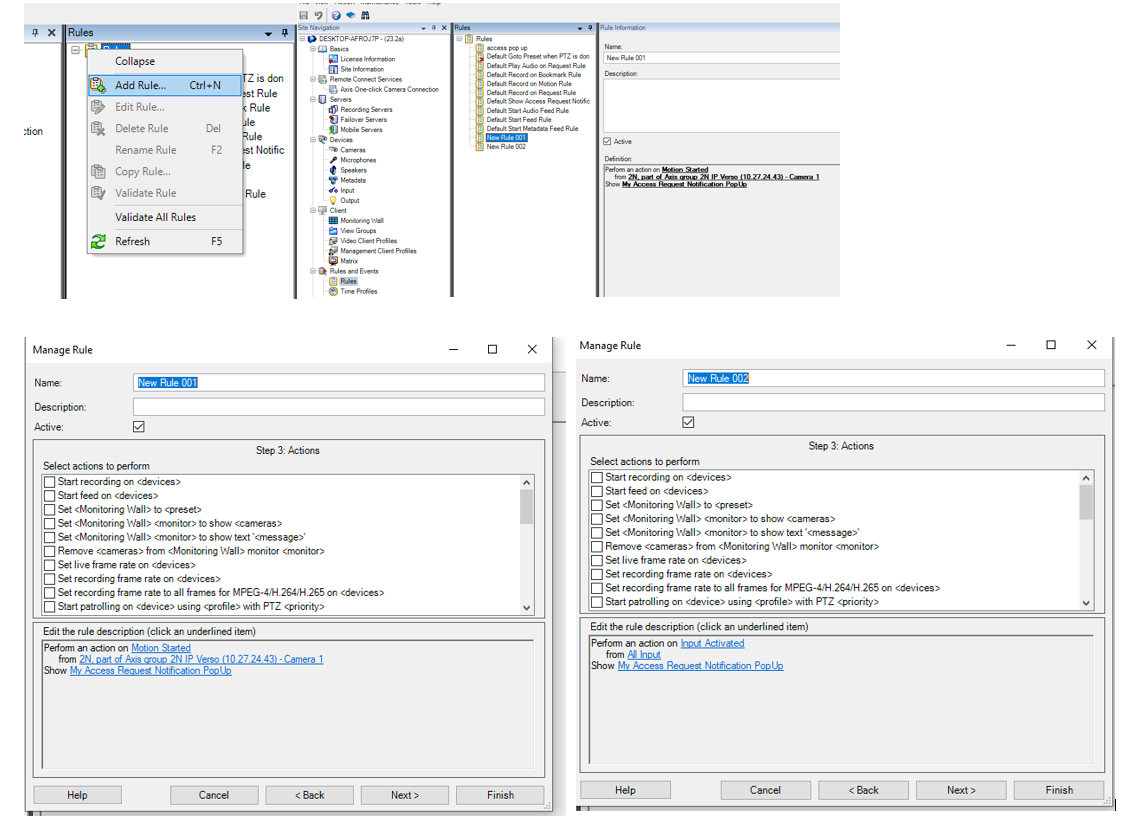The height and width of the screenshot is (826, 1146).
Task: Check 'Start feed on <devices>' in right dialog
Action: click(x=597, y=491)
